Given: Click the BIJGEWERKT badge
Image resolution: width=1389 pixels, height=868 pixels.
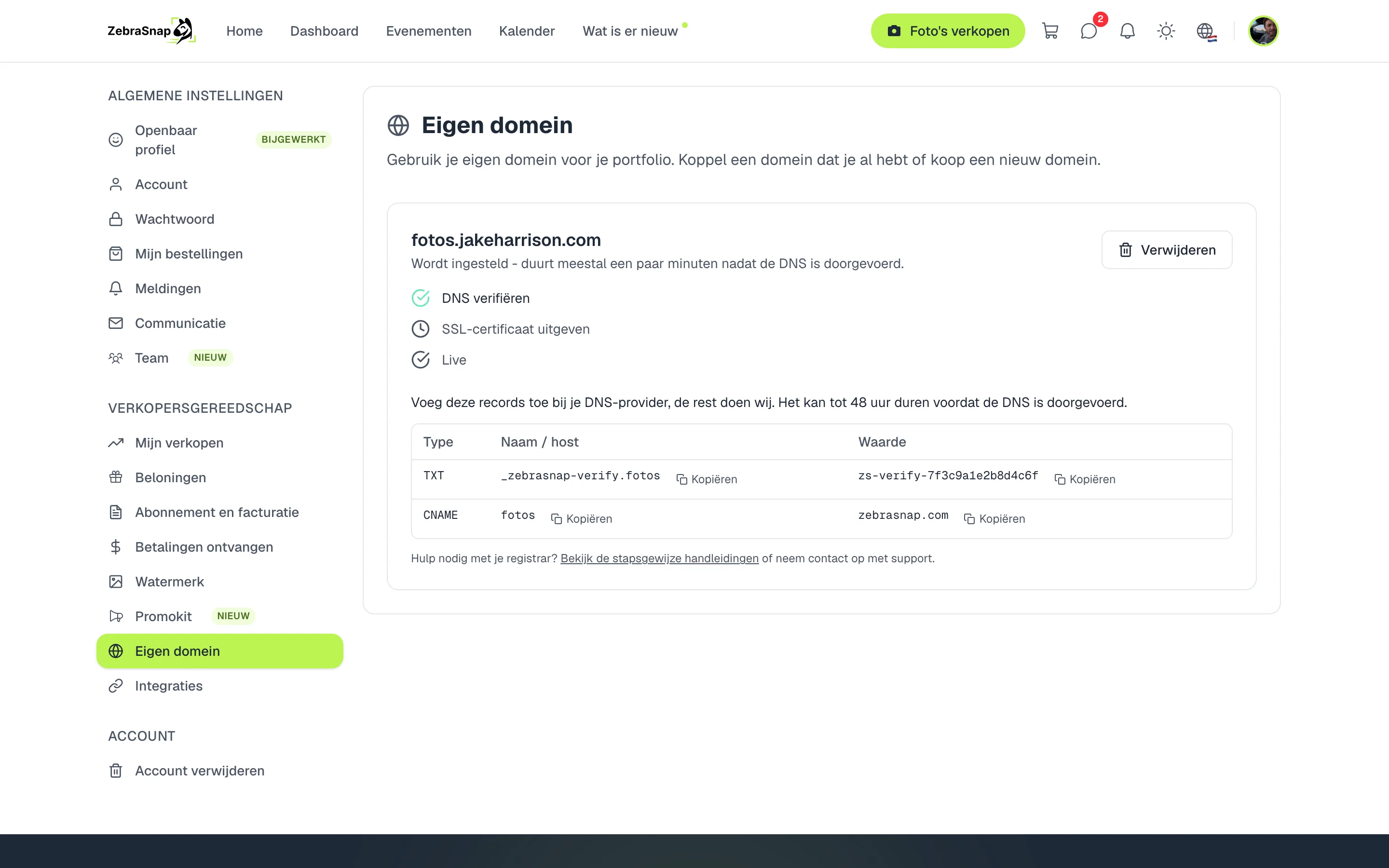Looking at the screenshot, I should point(293,140).
